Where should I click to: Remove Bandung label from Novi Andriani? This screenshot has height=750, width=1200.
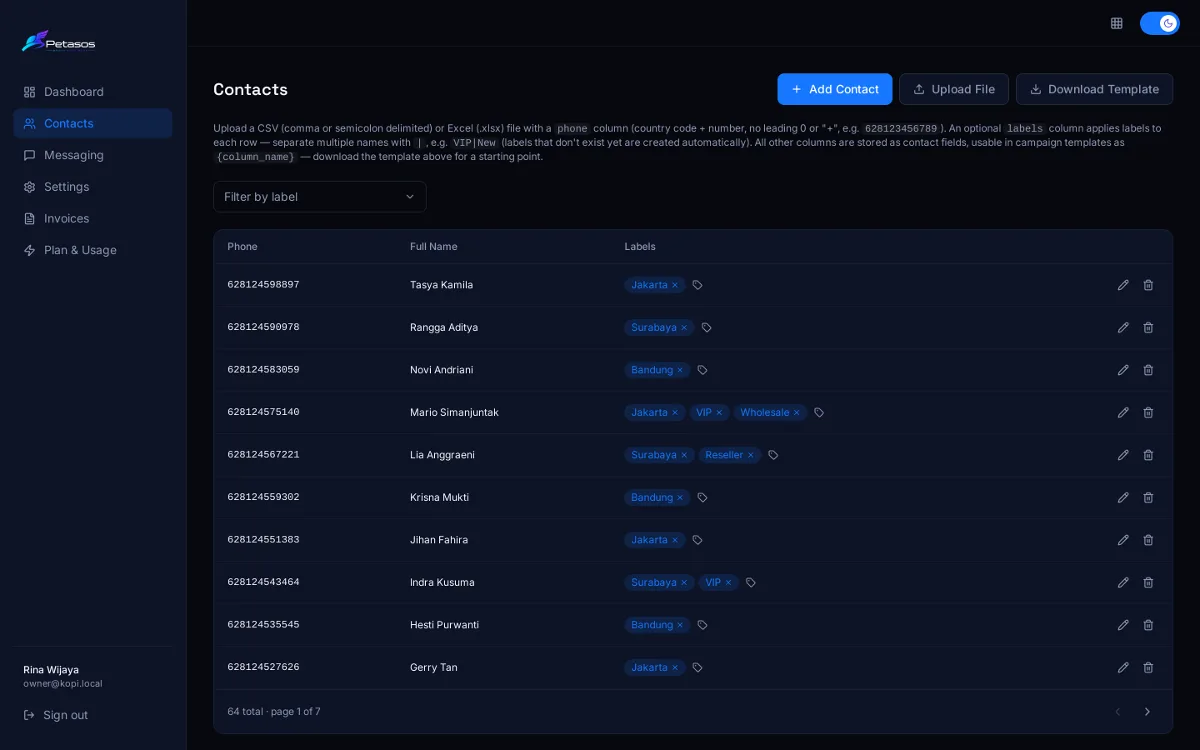click(680, 370)
